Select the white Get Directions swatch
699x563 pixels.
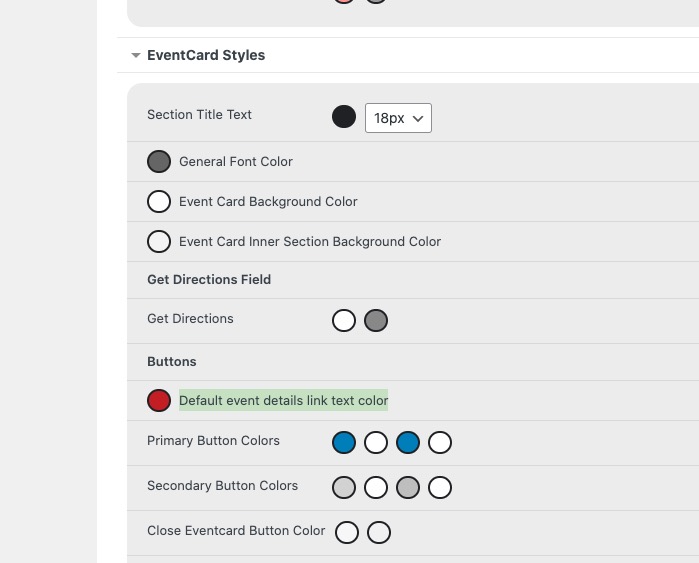point(344,321)
